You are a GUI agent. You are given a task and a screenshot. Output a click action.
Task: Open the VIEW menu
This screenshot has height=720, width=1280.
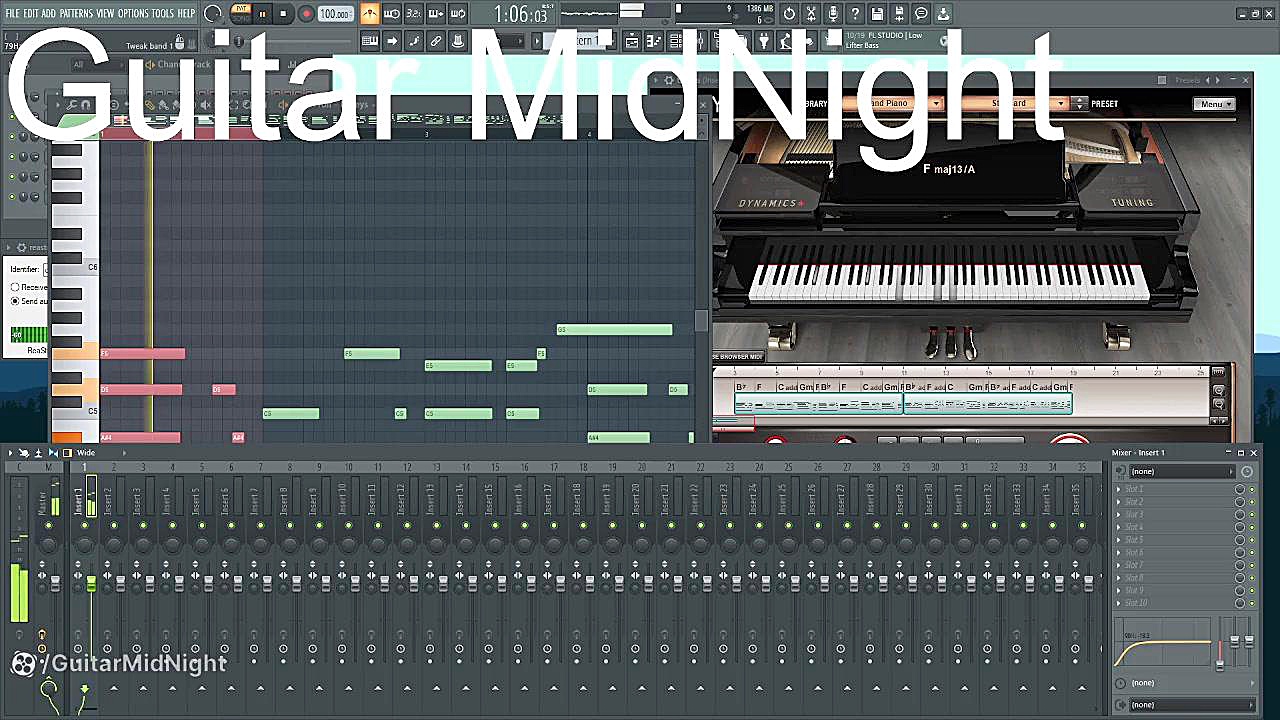[x=105, y=14]
